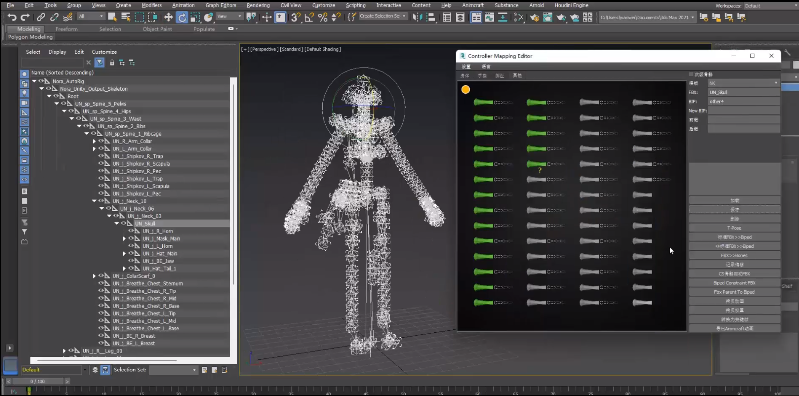
Task: Collapse the UN_Skull tree node
Action: click(117, 224)
